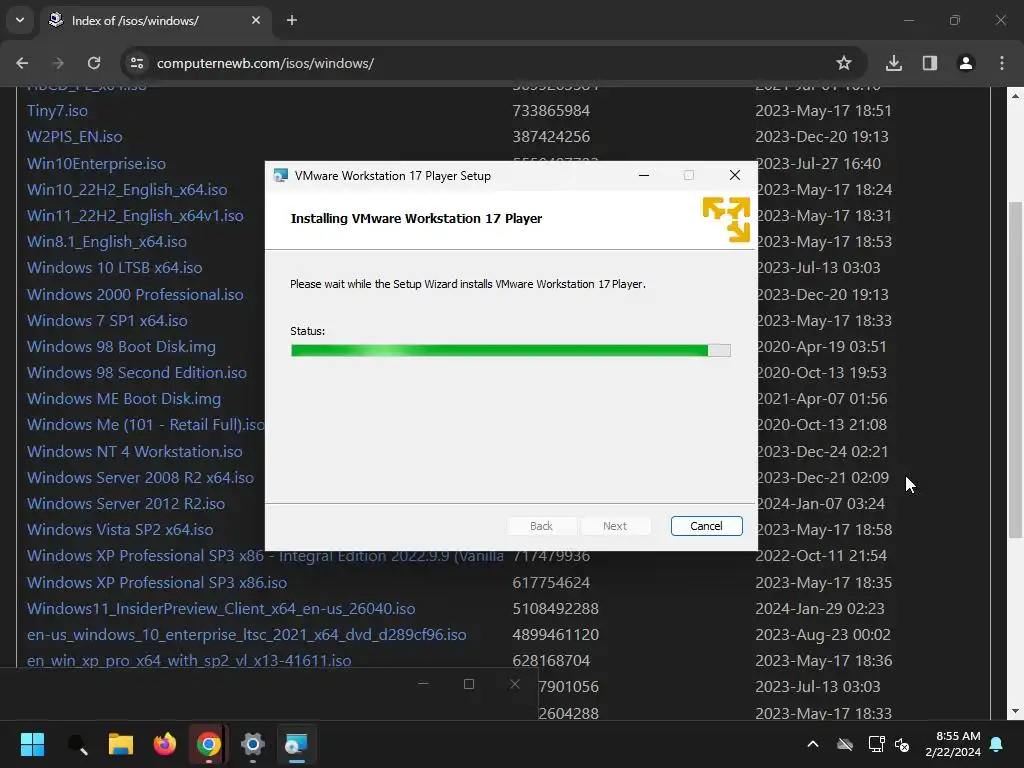Viewport: 1024px width, 768px height.
Task: Open the Win10Enterprise.iso link
Action: click(x=96, y=164)
